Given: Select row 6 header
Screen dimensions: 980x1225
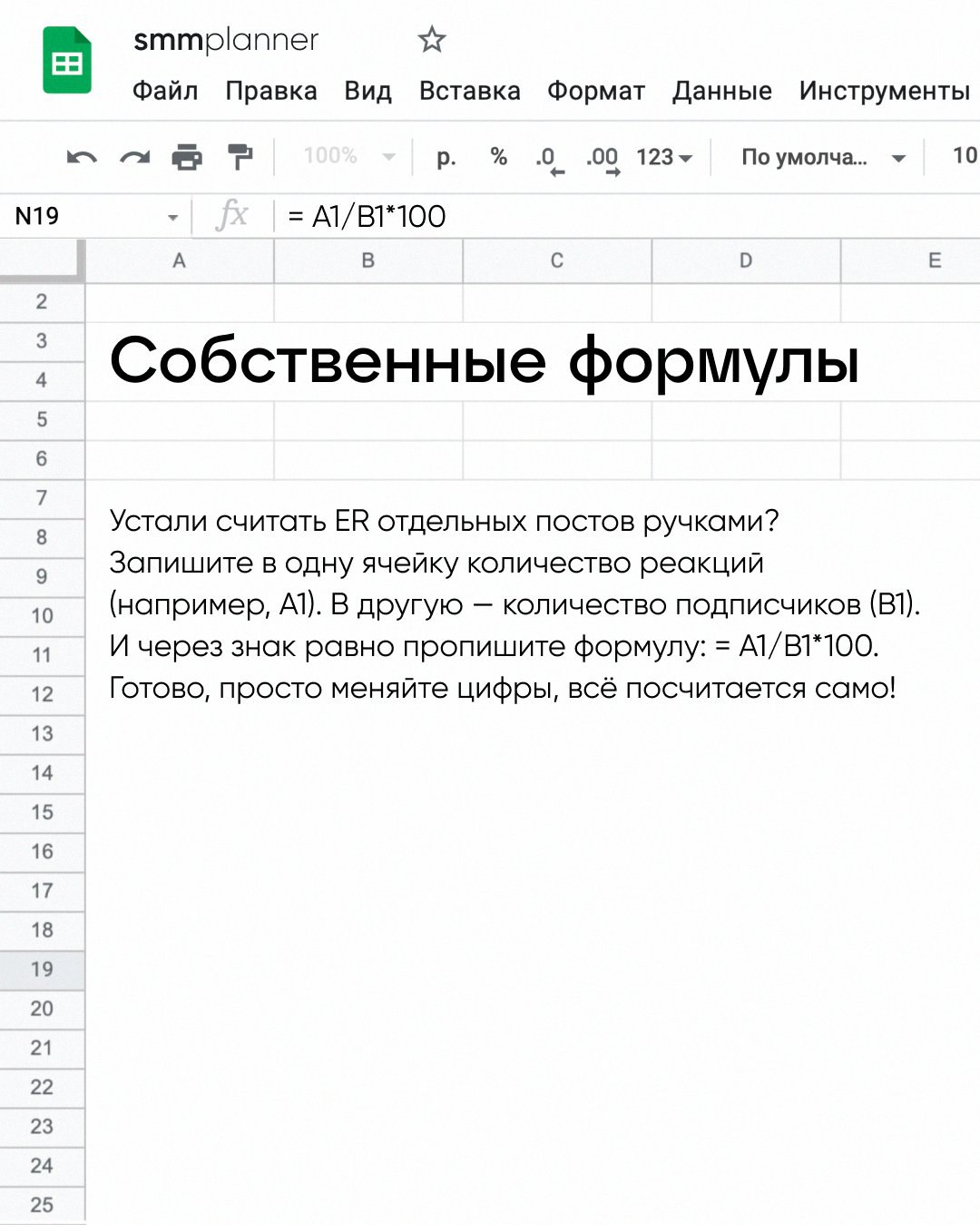Looking at the screenshot, I should (42, 459).
